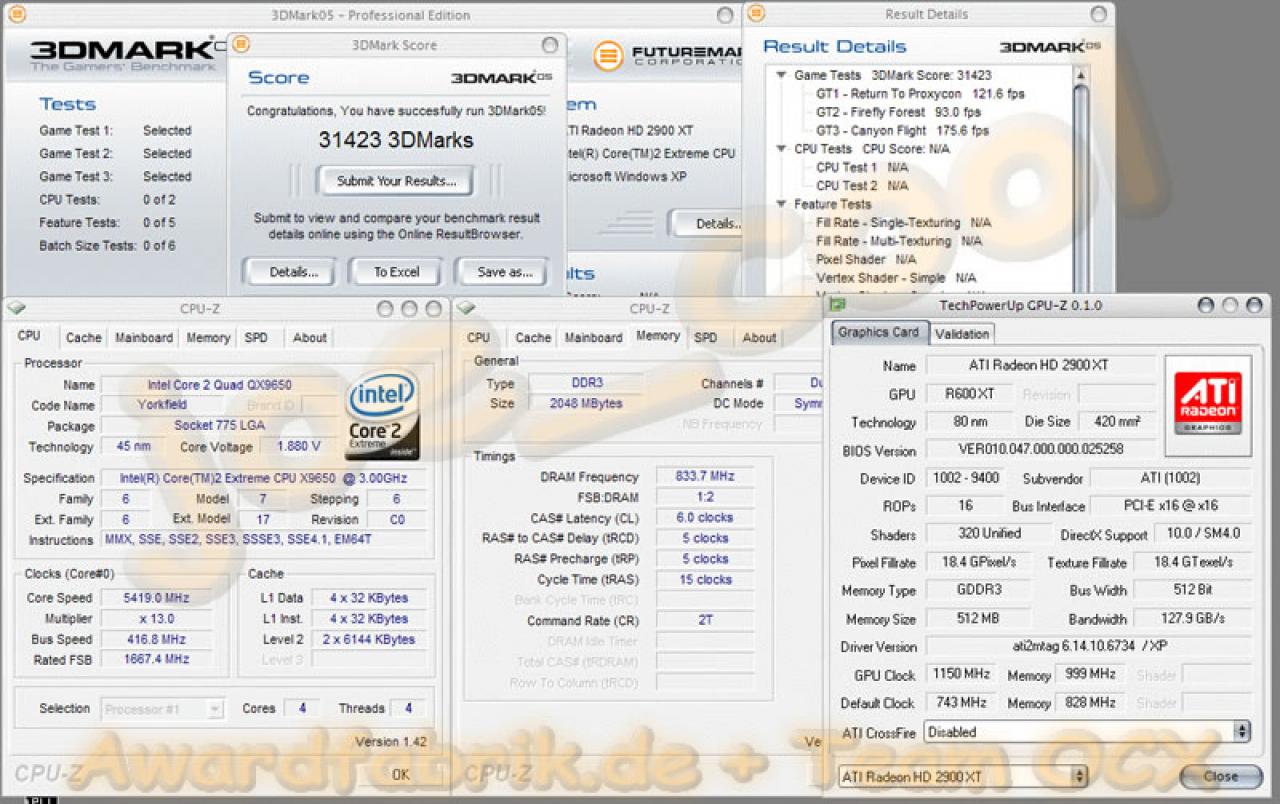The width and height of the screenshot is (1280, 804).
Task: Click Core Speed 5419.0 MHz value
Action: 156,598
